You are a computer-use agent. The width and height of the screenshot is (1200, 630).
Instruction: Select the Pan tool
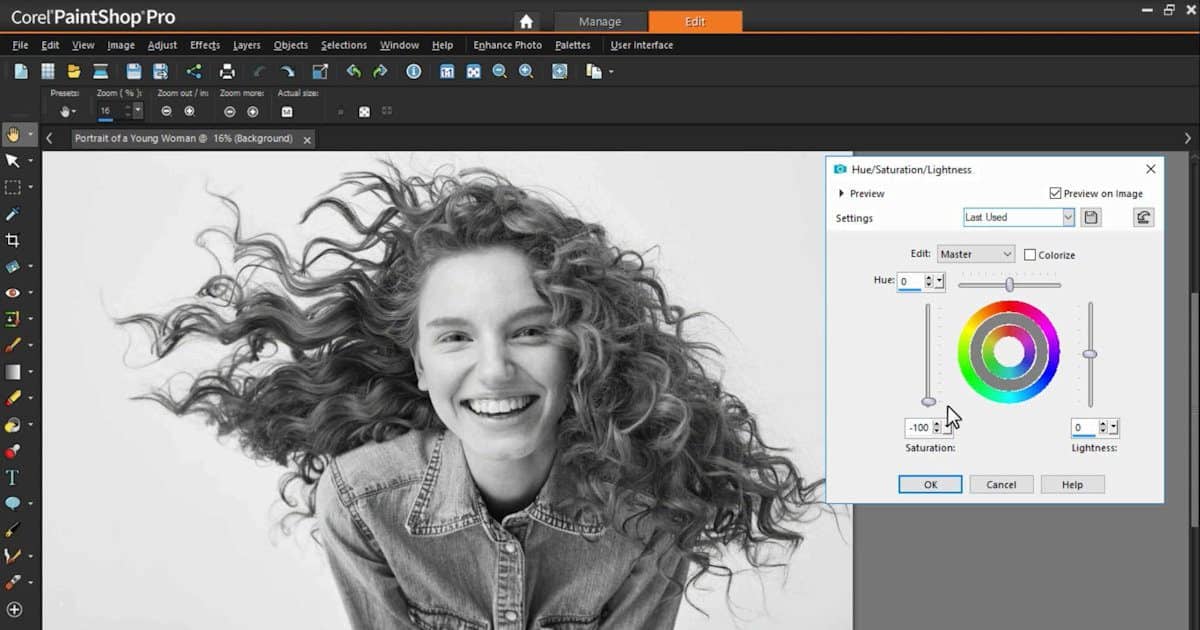14,135
